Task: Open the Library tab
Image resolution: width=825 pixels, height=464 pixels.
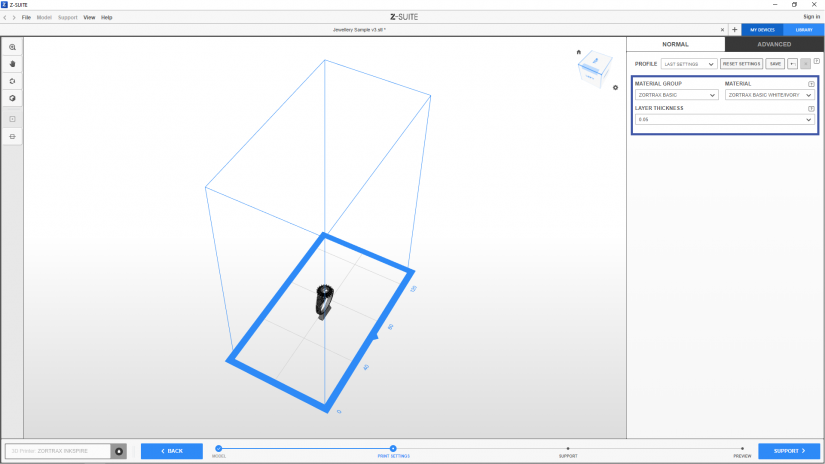Action: [803, 30]
